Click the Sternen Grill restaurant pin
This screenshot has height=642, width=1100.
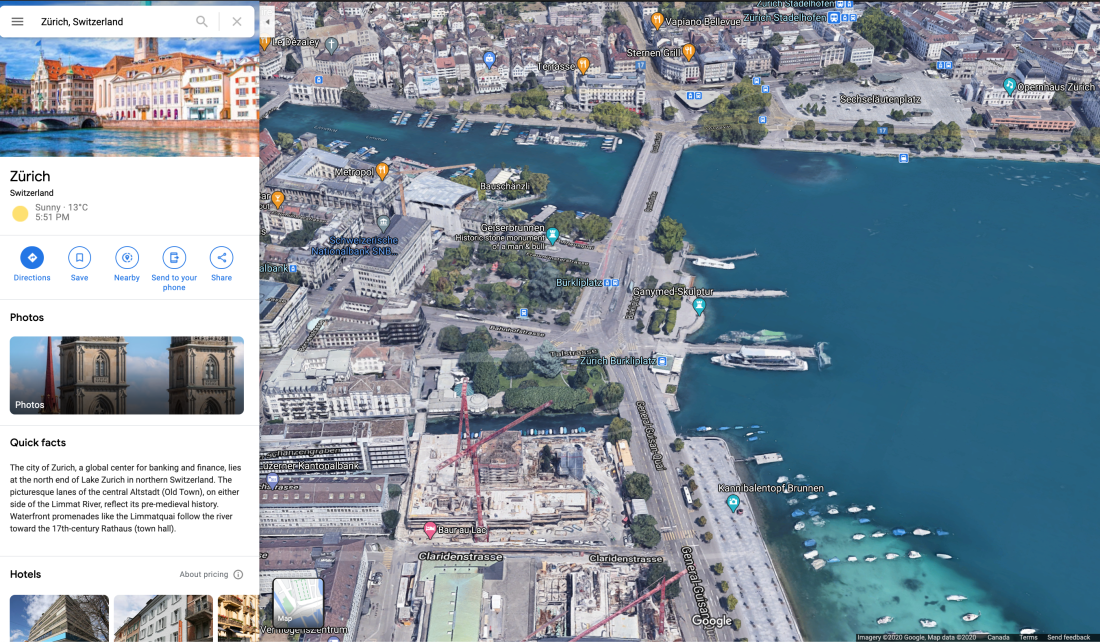689,51
